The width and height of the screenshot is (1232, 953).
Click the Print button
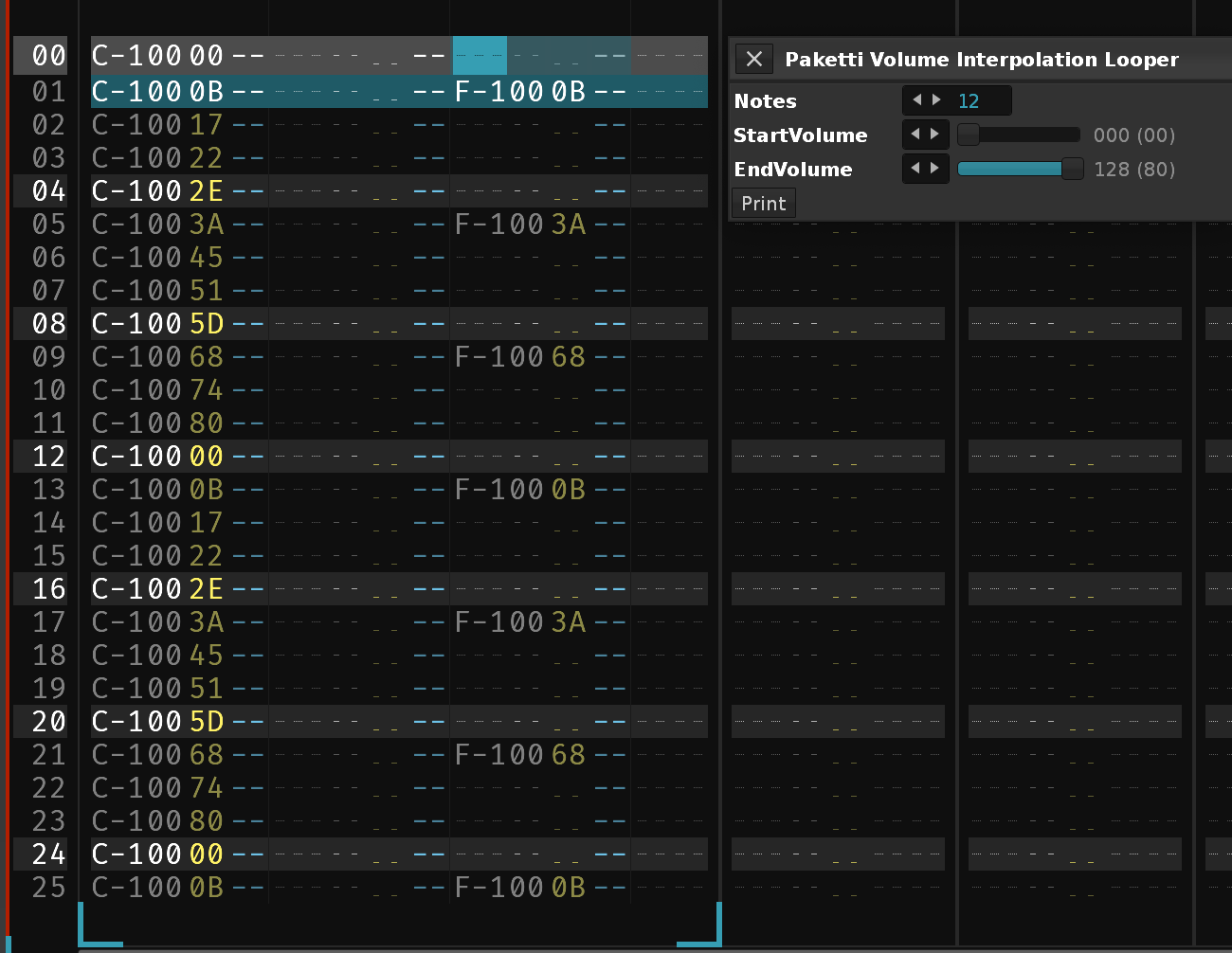click(x=763, y=204)
